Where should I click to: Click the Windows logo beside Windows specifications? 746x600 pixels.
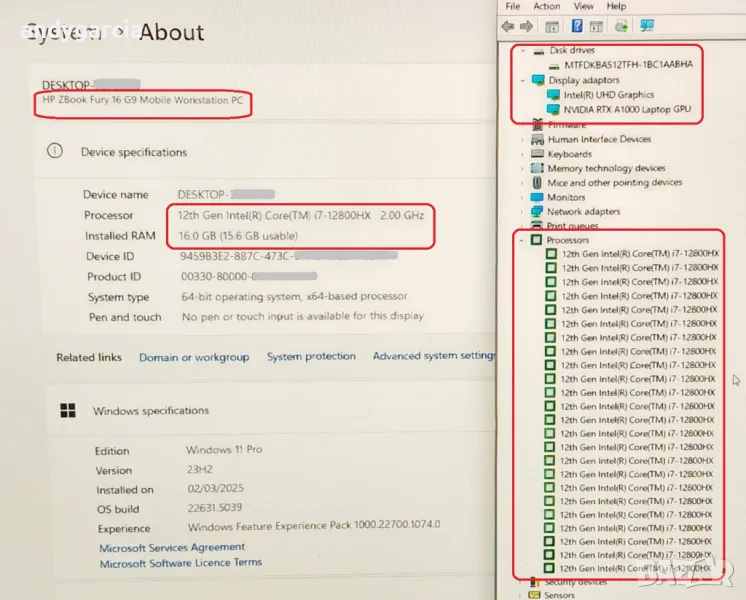[x=68, y=410]
